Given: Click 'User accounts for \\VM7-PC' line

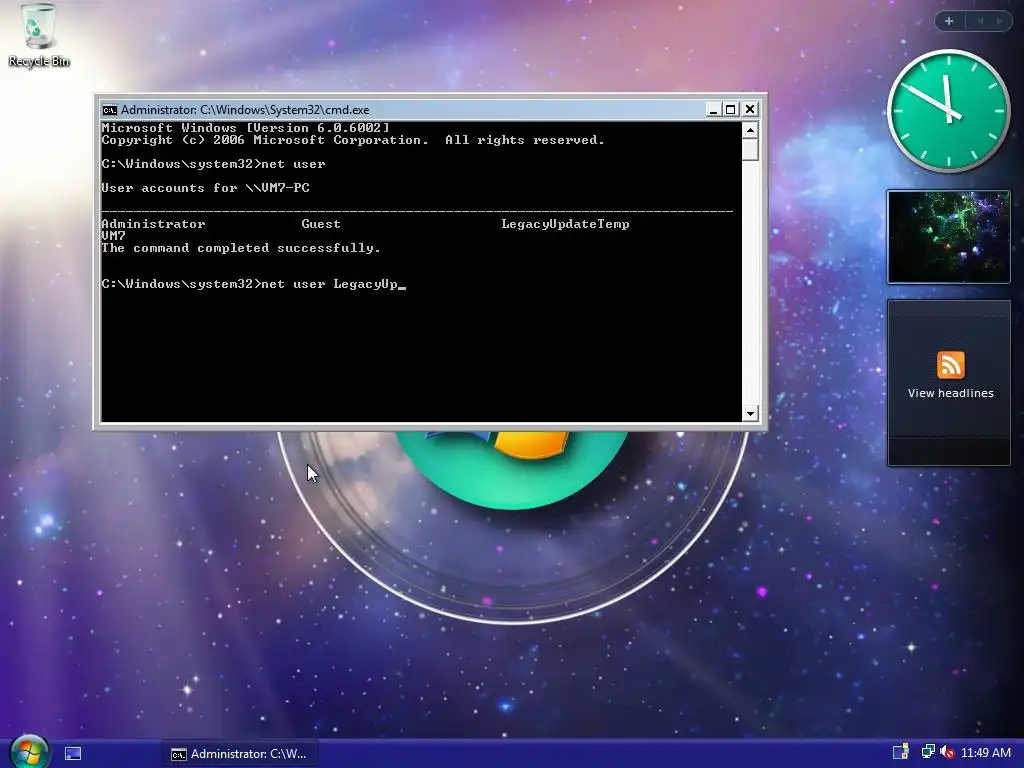Looking at the screenshot, I should coord(206,188).
